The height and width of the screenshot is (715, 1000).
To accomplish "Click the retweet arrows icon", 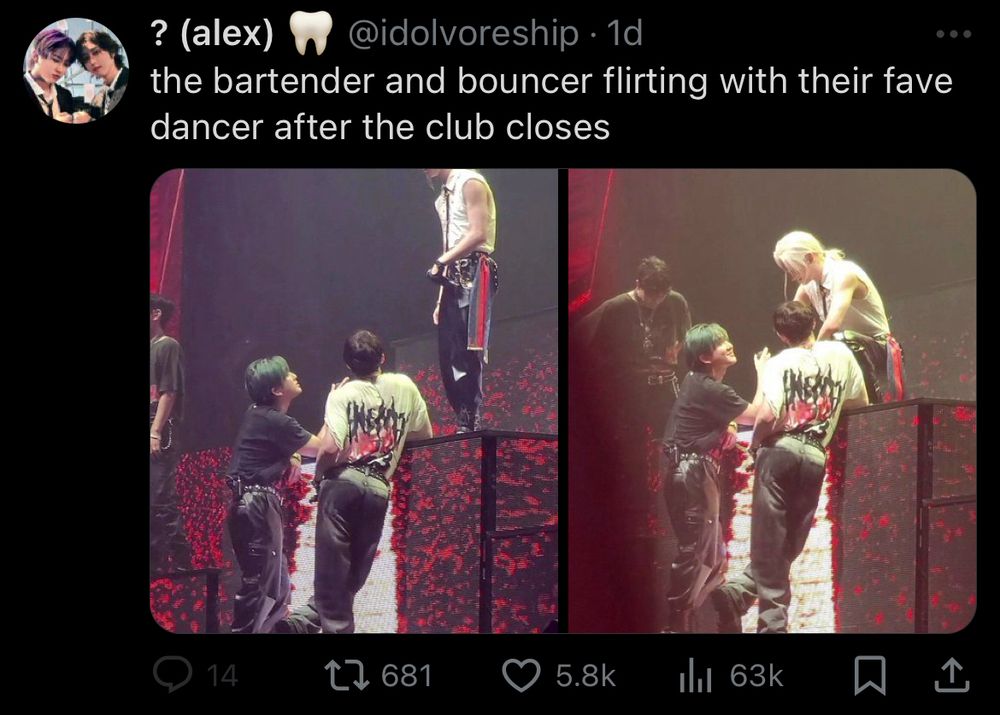I will pyautogui.click(x=347, y=675).
